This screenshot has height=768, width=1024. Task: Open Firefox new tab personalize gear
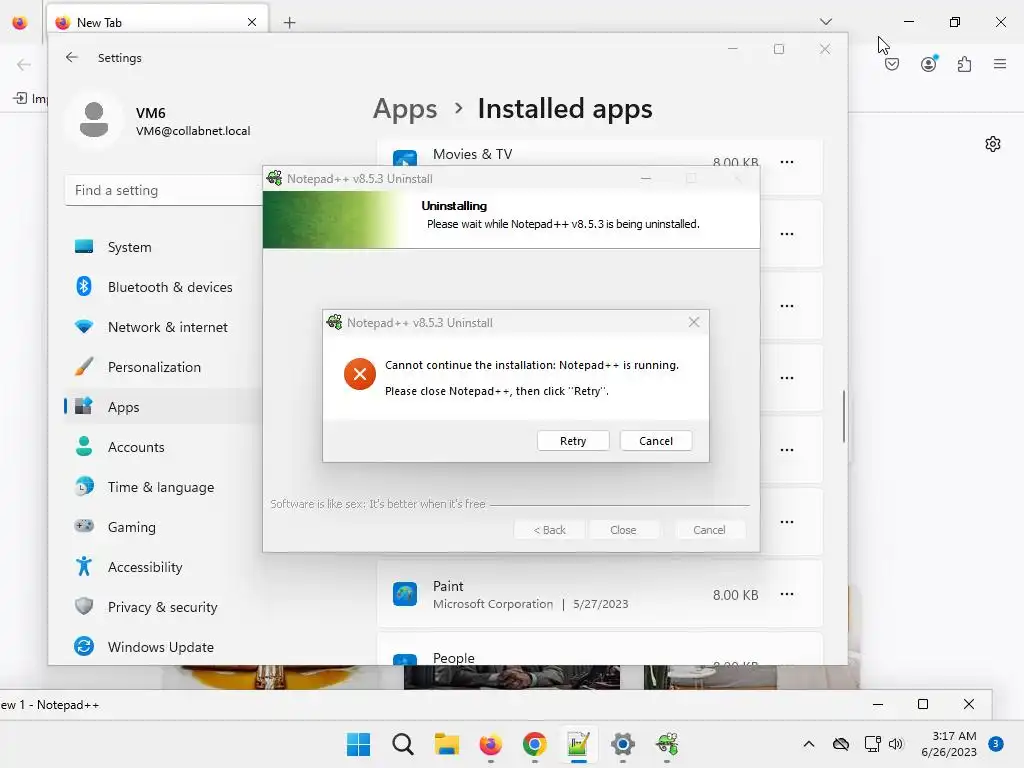pyautogui.click(x=993, y=144)
